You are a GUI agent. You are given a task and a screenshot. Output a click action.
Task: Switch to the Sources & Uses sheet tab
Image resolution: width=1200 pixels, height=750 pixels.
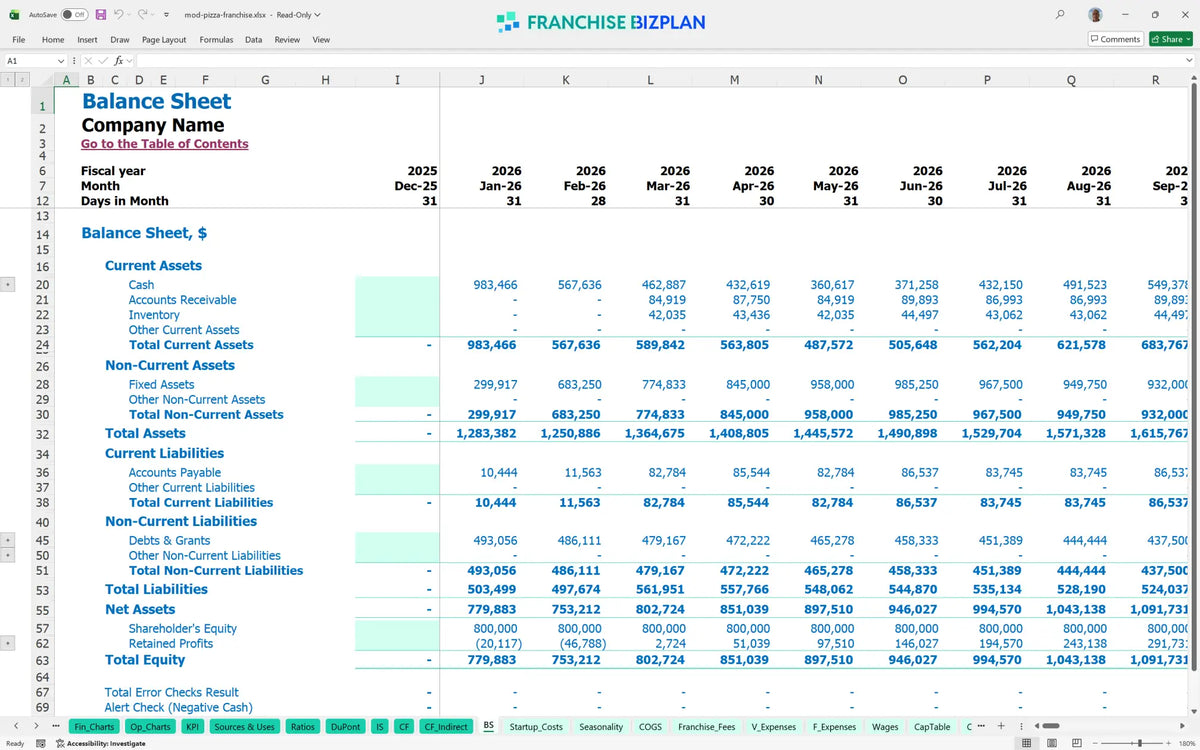[x=244, y=726]
